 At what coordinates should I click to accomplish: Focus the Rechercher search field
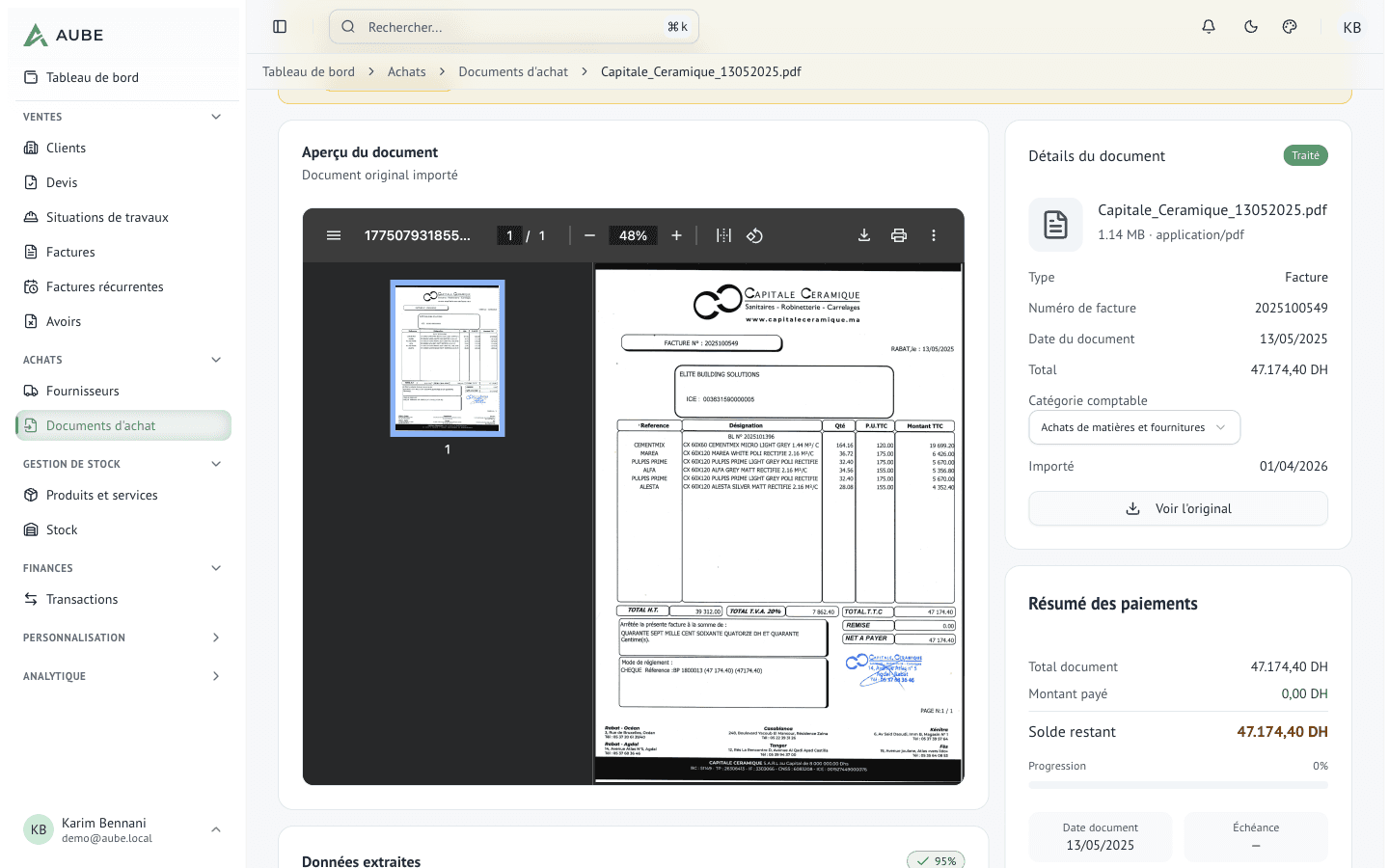[x=514, y=27]
